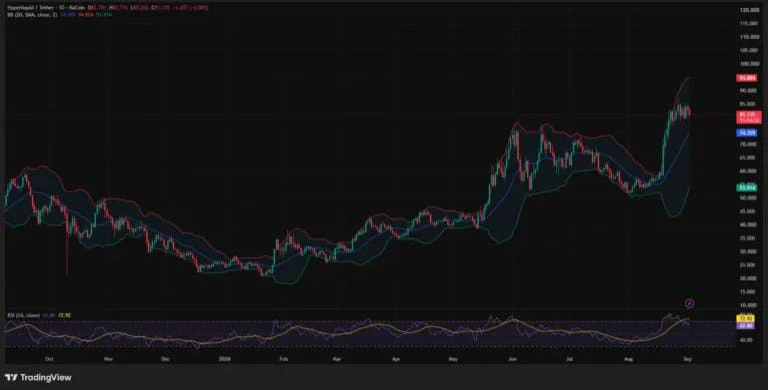Click the Nov label on time axis
The image size is (768, 390).
click(x=108, y=359)
